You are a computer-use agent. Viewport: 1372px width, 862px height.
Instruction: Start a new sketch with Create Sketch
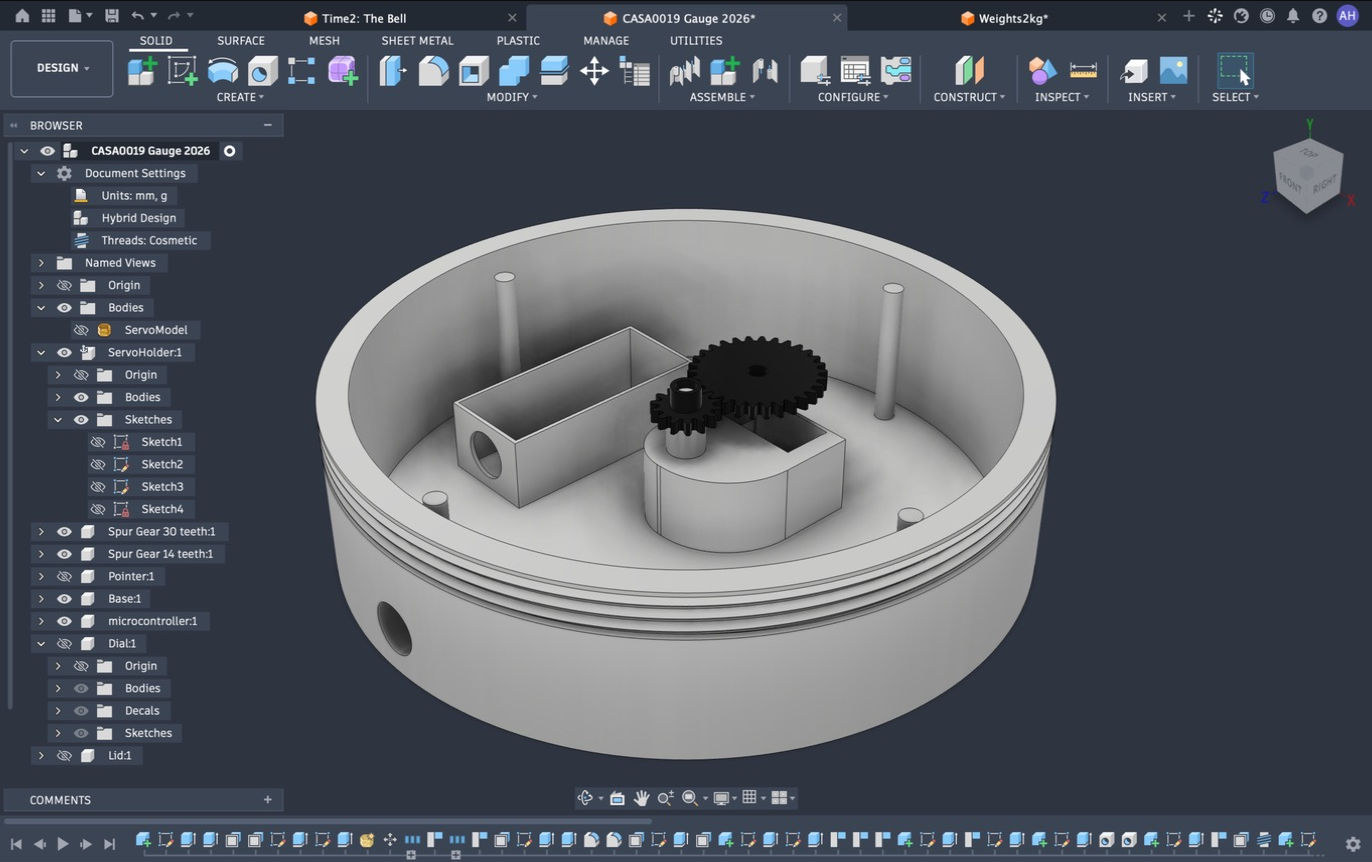[182, 71]
